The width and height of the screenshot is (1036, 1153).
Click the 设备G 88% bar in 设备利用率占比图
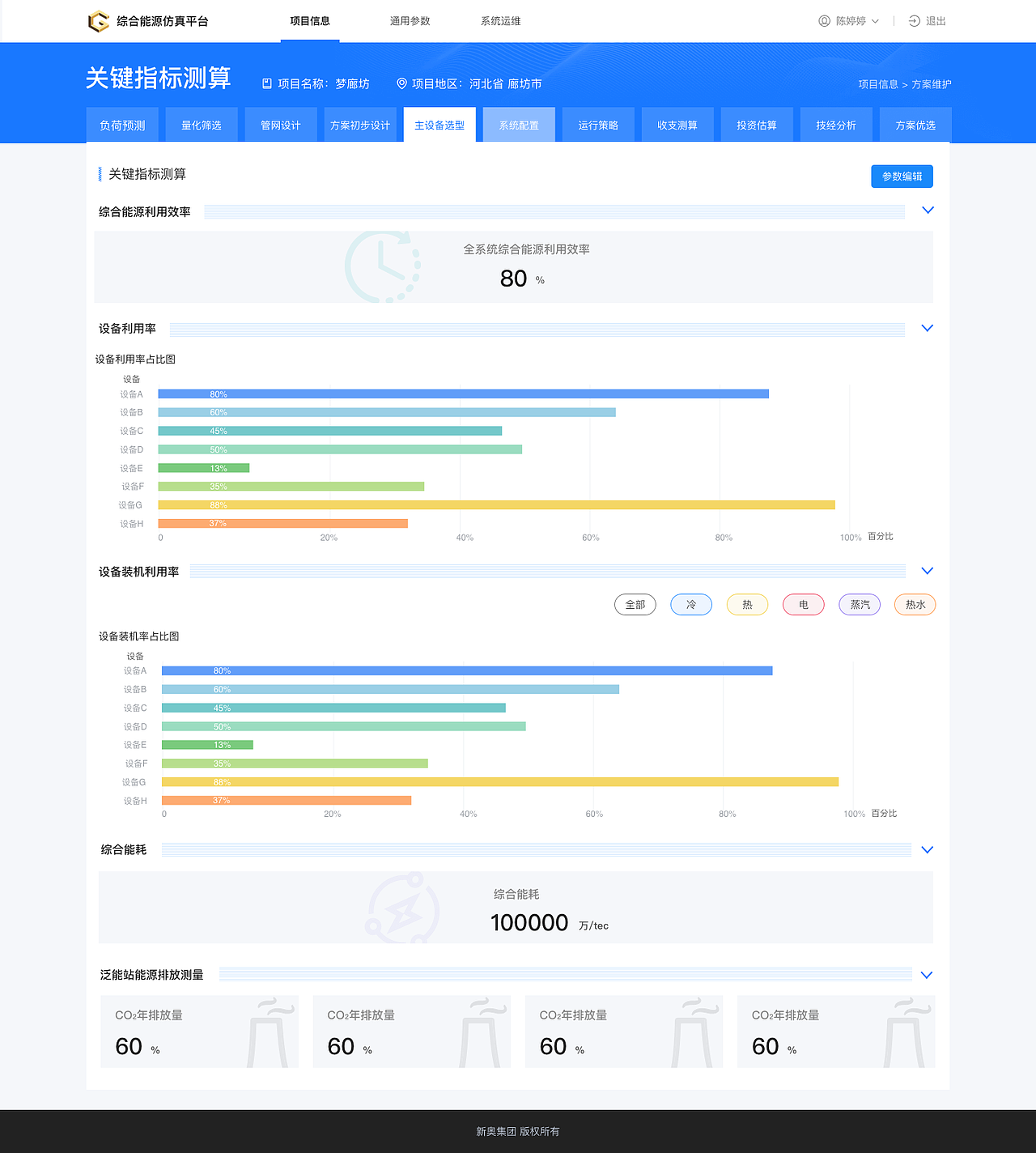click(497, 505)
